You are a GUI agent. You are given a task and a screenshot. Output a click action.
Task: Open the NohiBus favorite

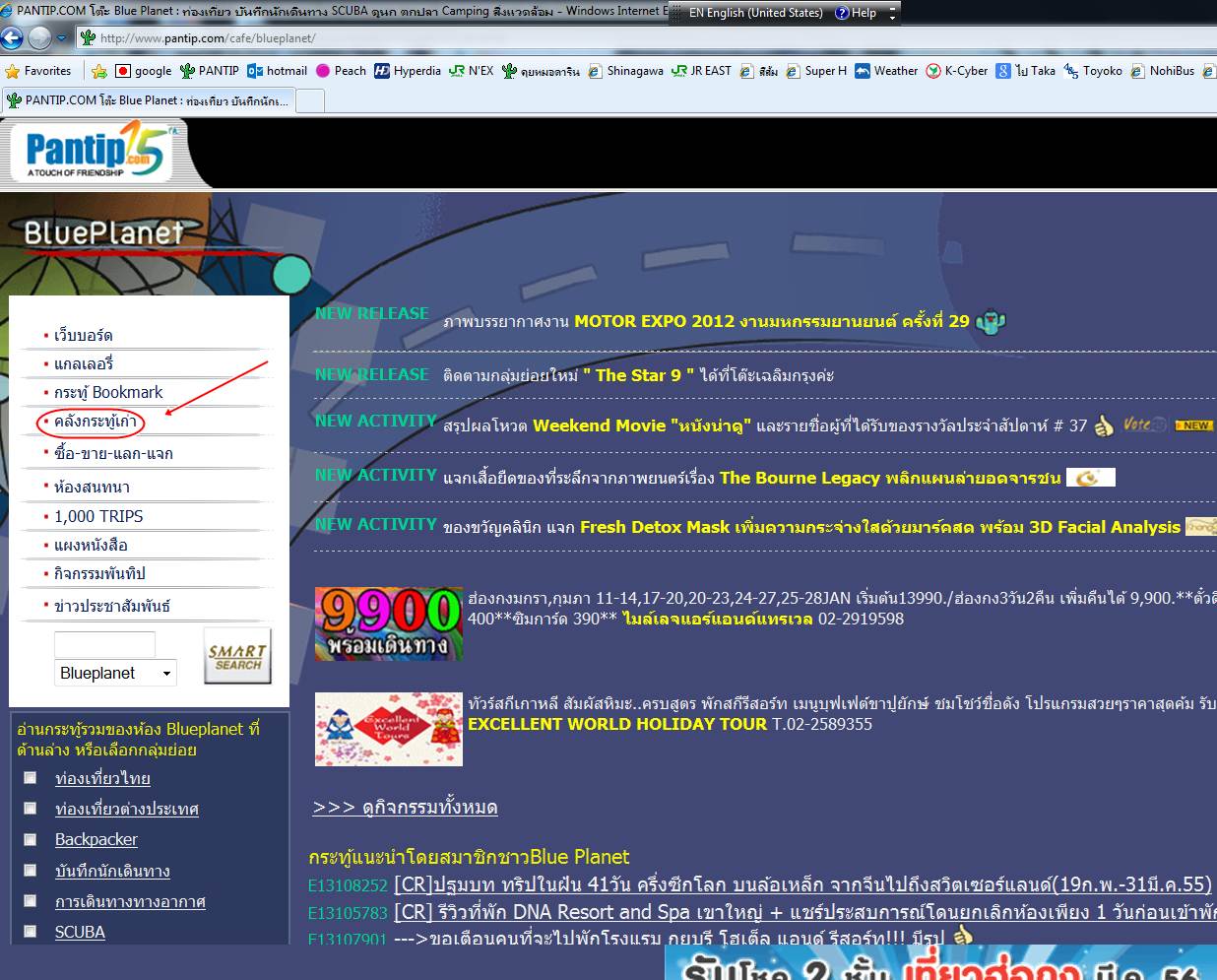point(1163,71)
